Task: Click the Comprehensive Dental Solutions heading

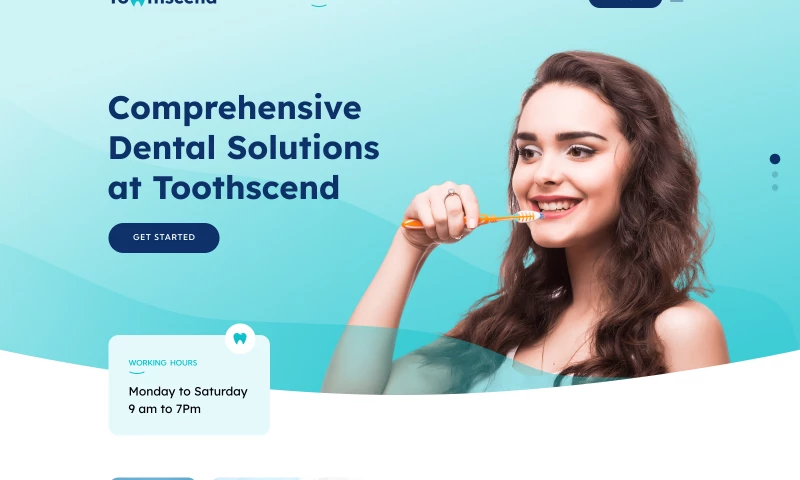Action: 243,128
